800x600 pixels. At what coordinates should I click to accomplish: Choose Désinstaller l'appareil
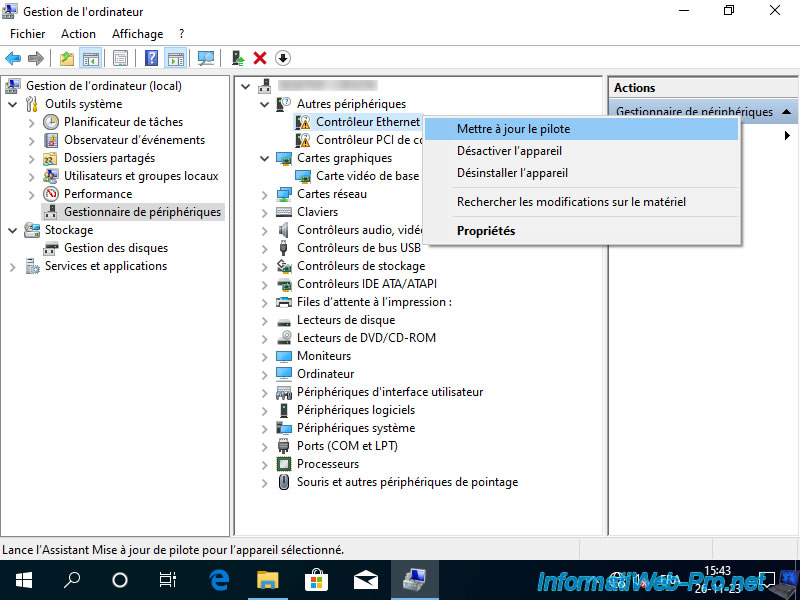click(x=582, y=173)
